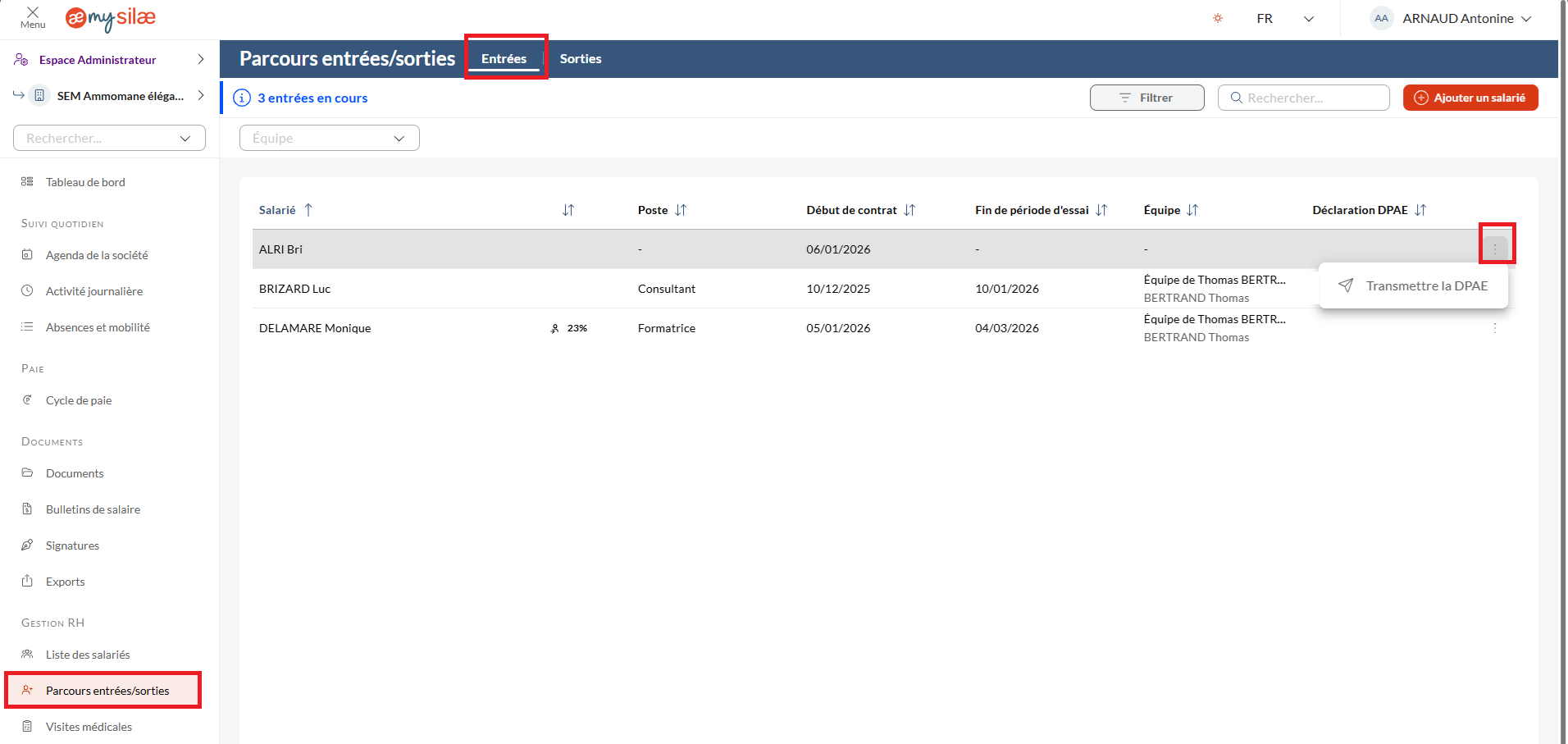Expand the Espace Administrateur chevron
The width and height of the screenshot is (1568, 744).
(201, 59)
